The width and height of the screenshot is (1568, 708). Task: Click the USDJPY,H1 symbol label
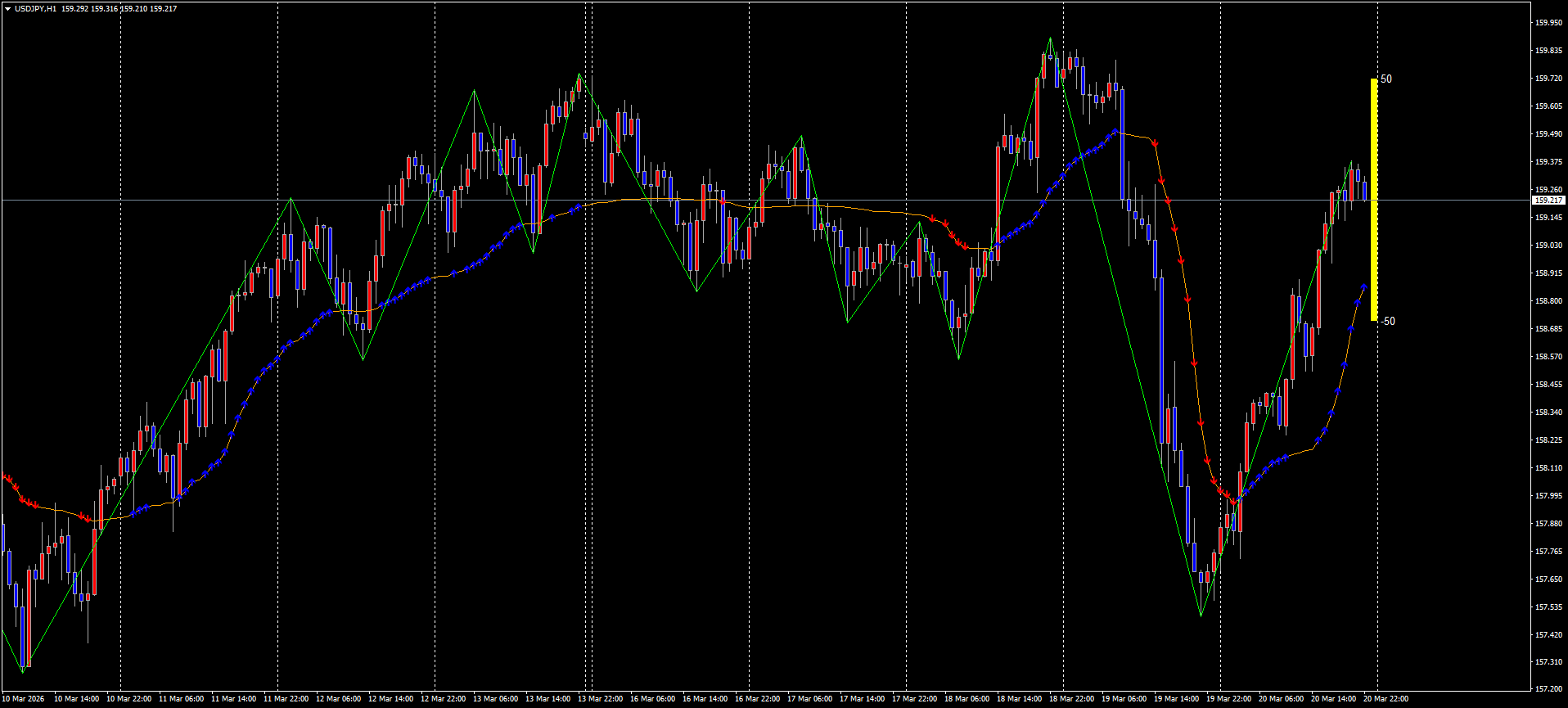click(35, 9)
